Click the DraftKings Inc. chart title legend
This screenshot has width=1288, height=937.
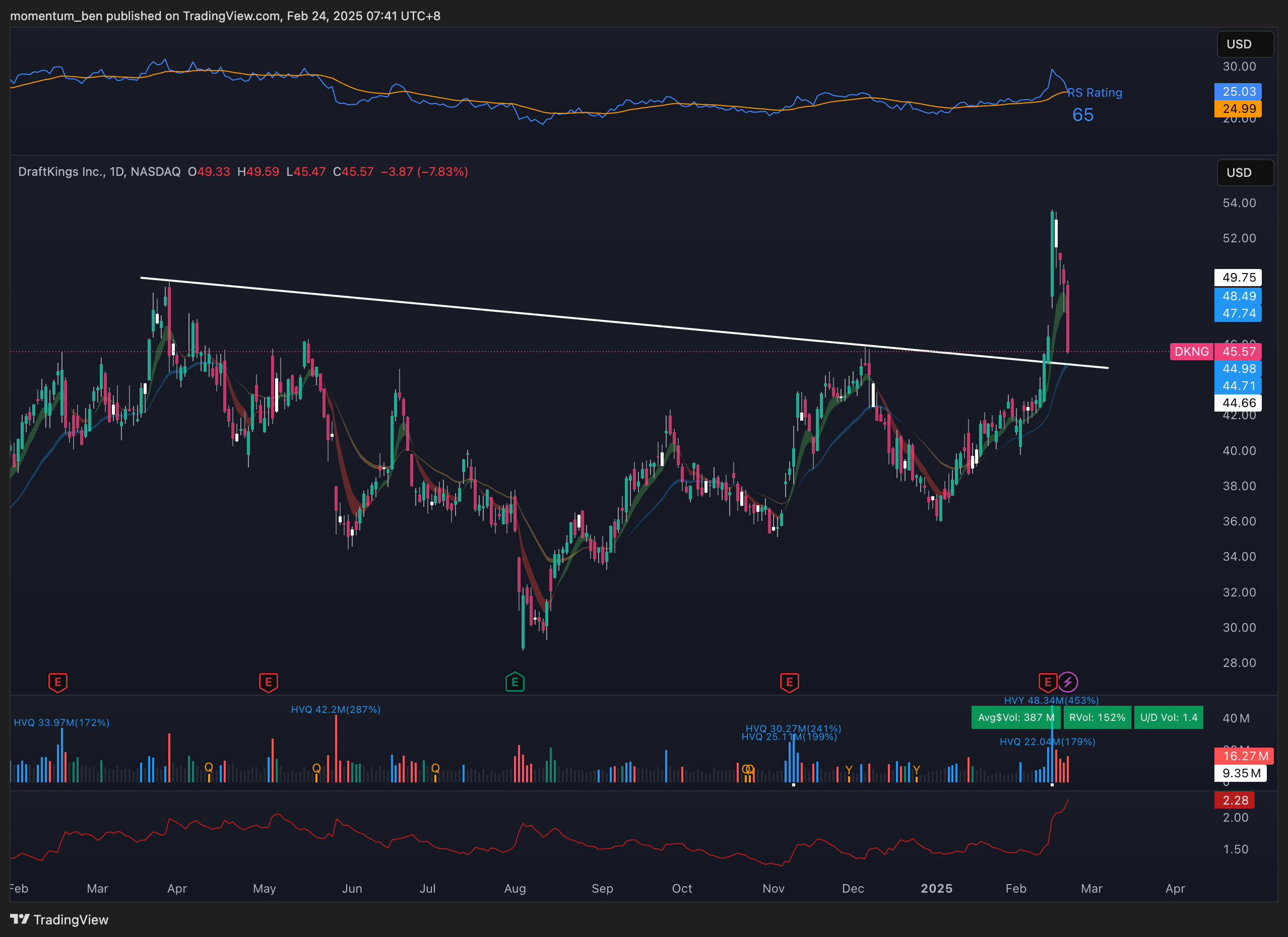[x=99, y=171]
